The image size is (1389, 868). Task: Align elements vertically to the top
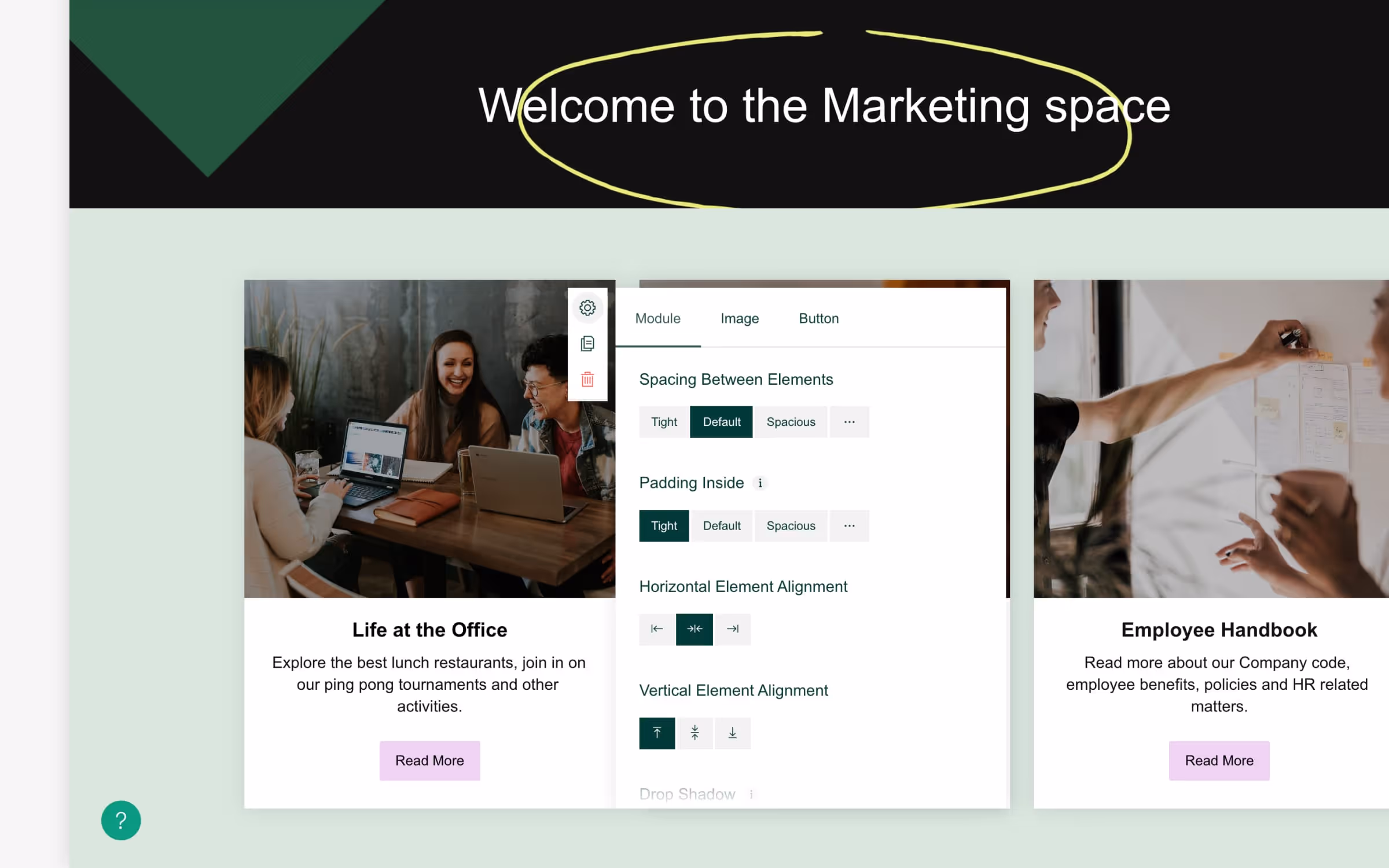click(657, 733)
